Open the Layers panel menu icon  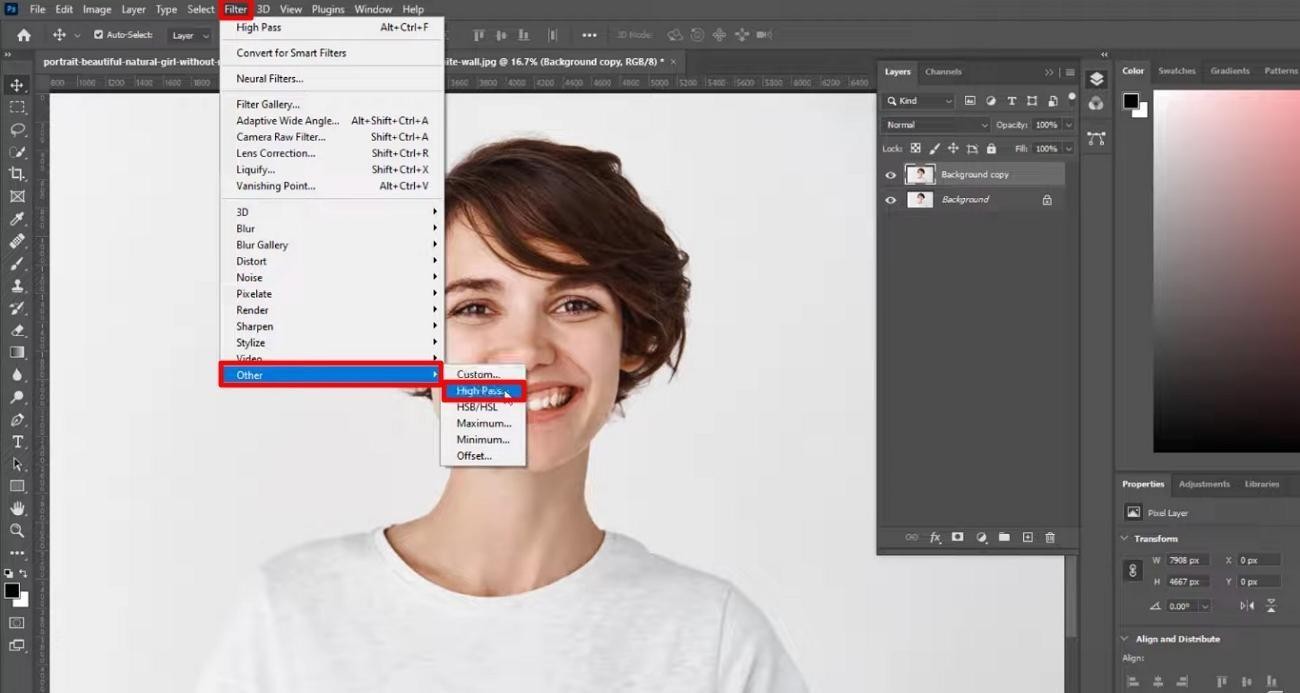click(x=1070, y=72)
